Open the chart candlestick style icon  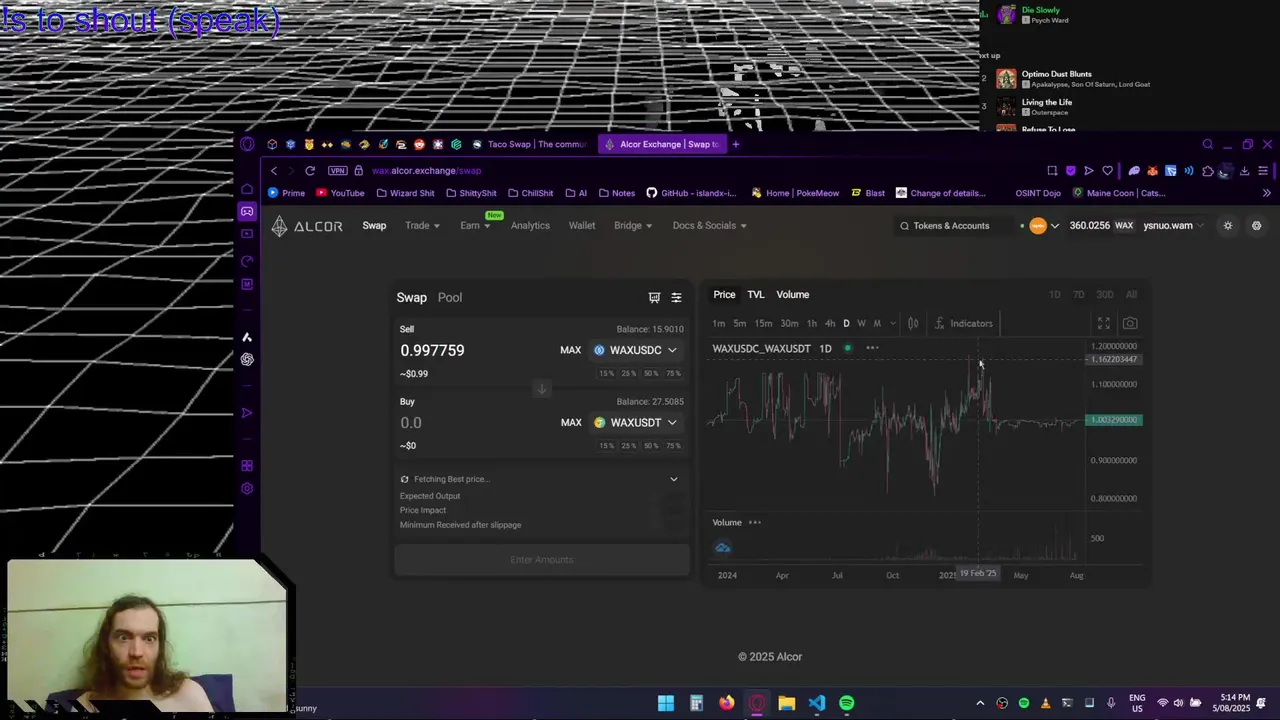913,323
